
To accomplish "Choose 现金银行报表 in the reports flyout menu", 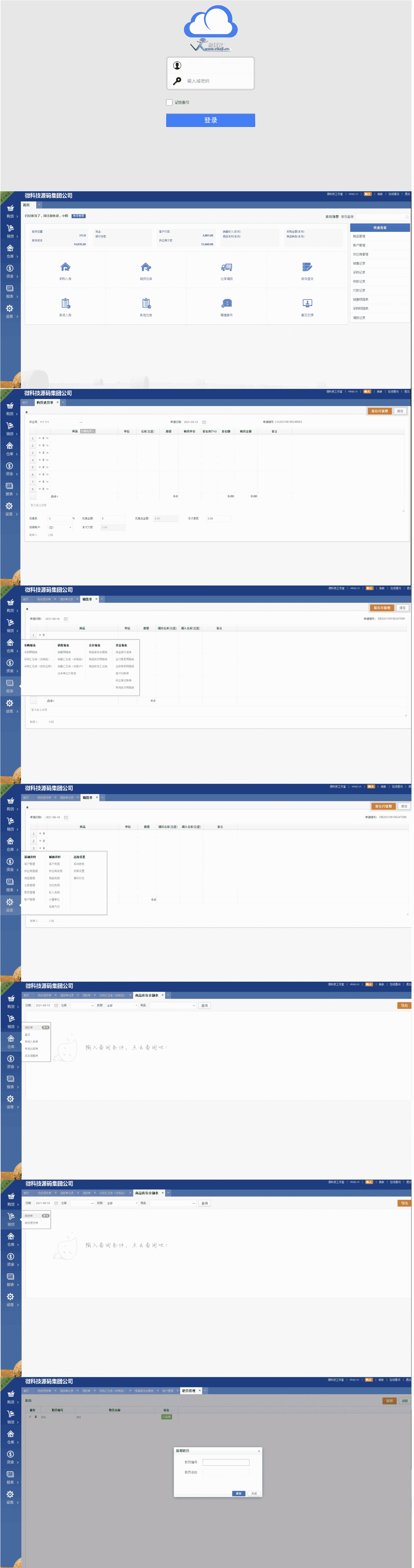I will pos(123,652).
